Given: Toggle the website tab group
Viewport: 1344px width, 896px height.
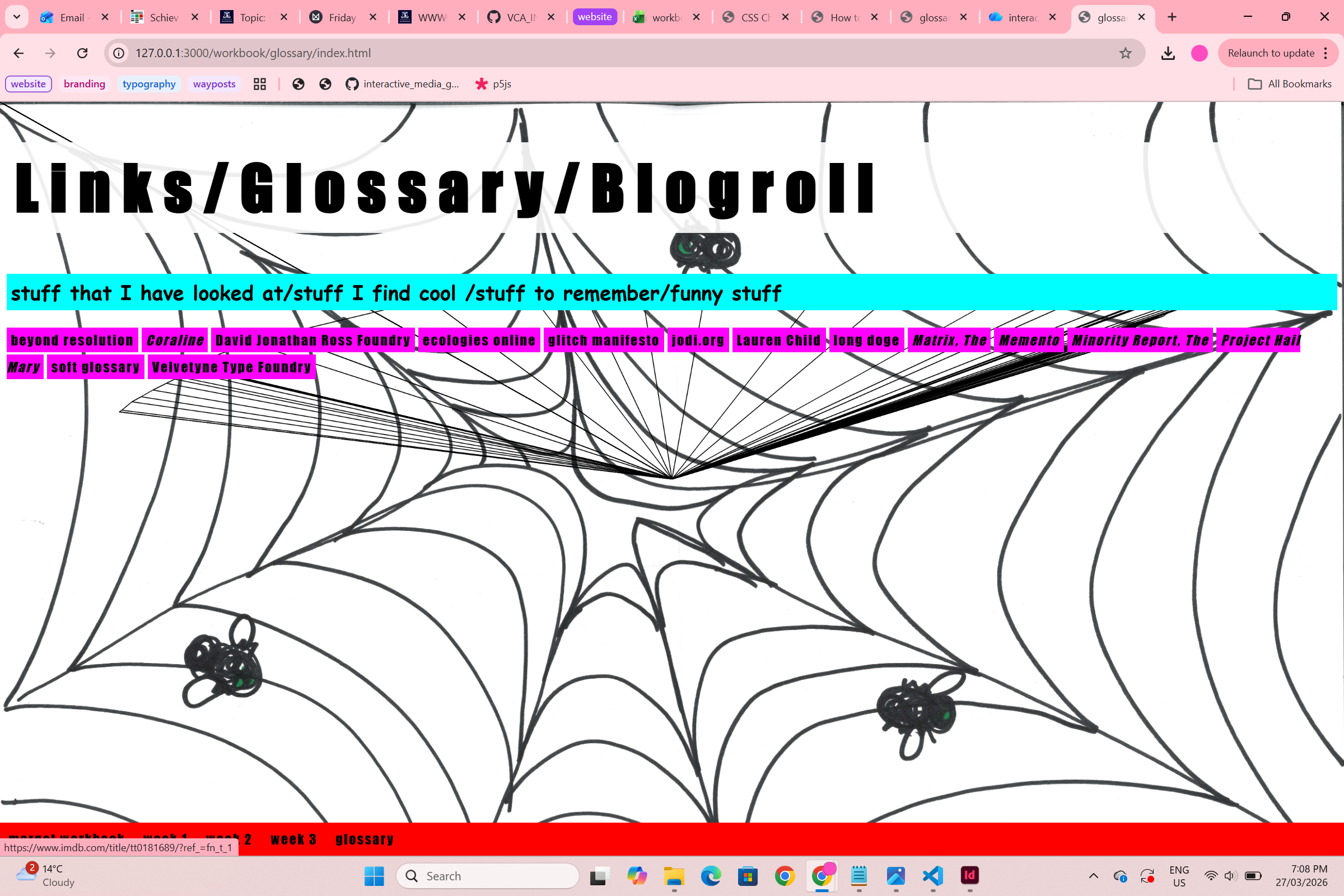Looking at the screenshot, I should coord(594,17).
